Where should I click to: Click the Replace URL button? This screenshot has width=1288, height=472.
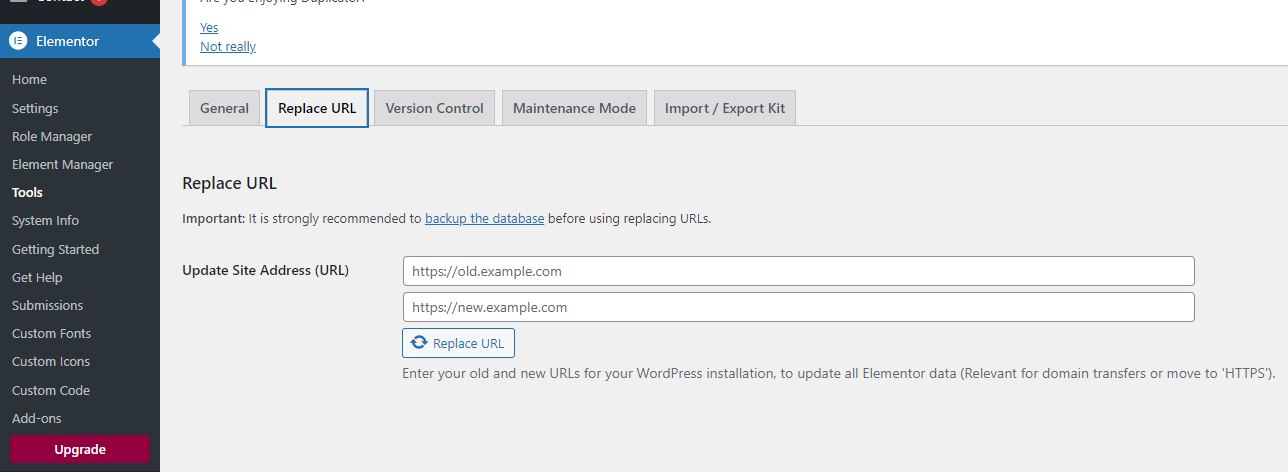click(x=458, y=343)
